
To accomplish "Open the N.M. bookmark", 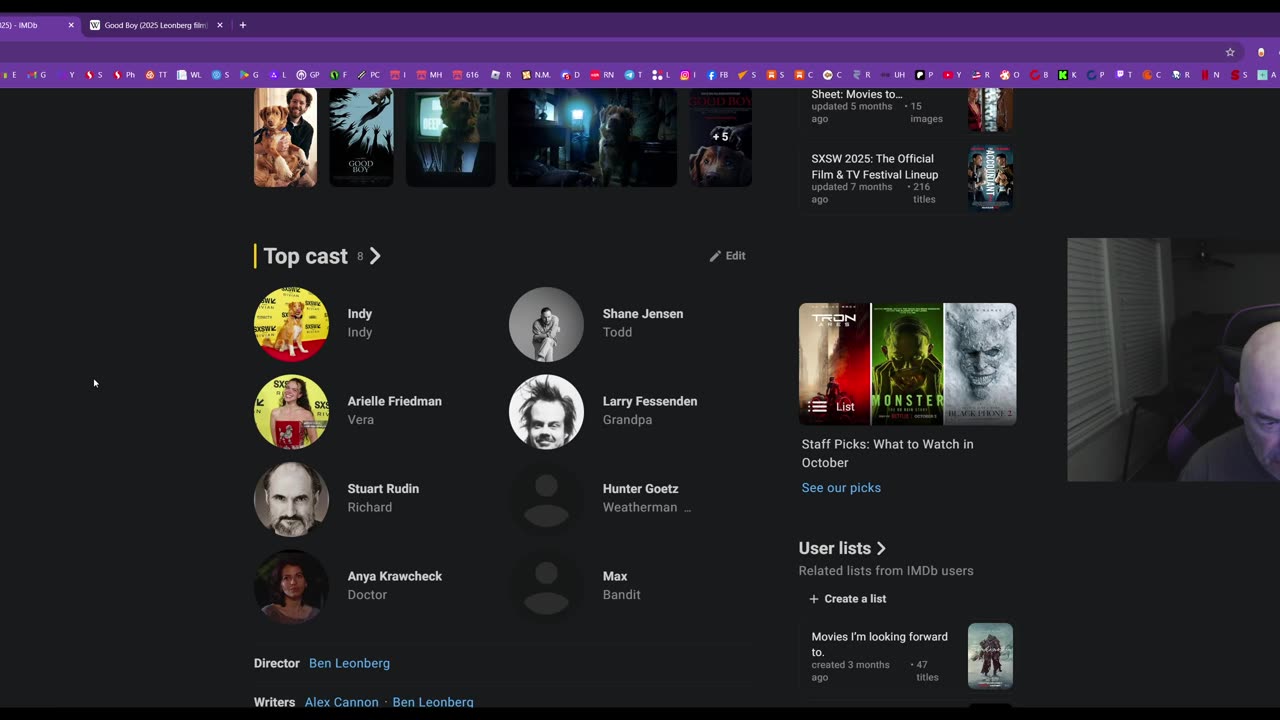I will pyautogui.click(x=536, y=75).
